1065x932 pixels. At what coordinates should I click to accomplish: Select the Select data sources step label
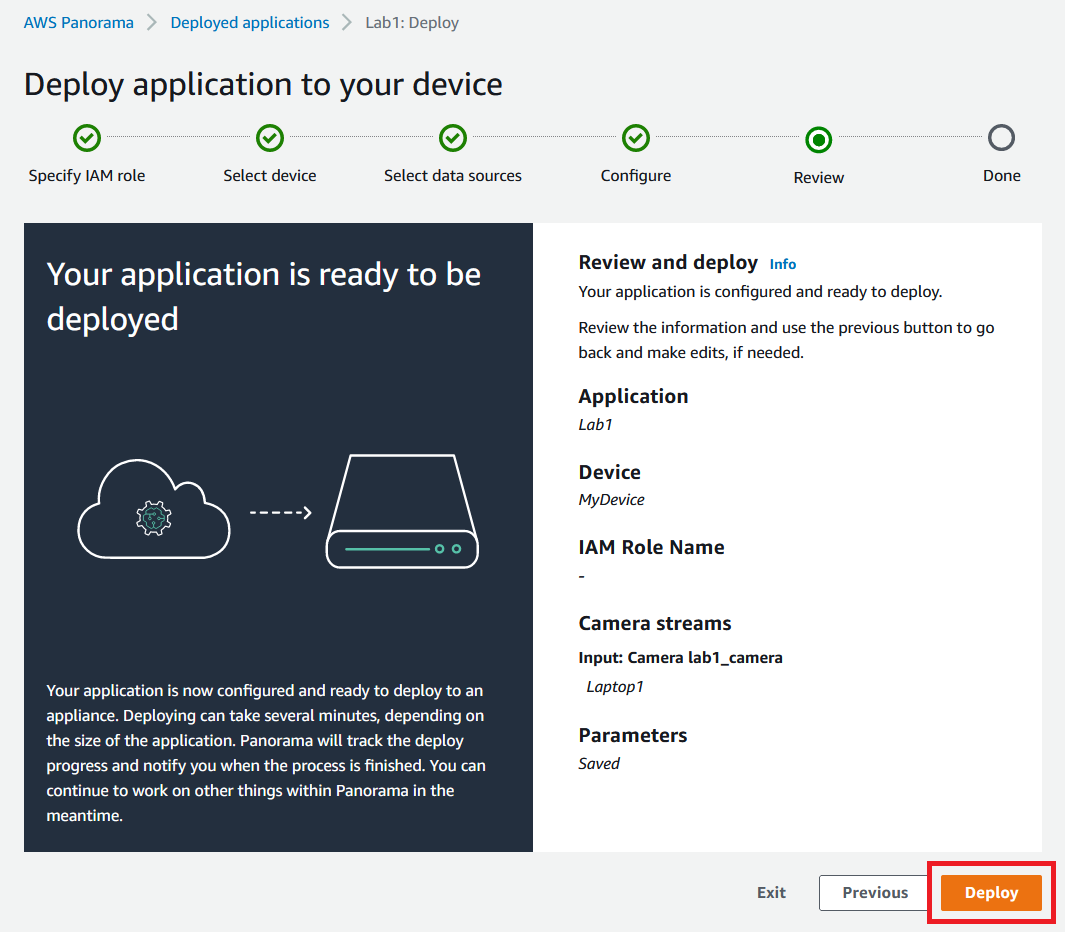click(x=452, y=175)
